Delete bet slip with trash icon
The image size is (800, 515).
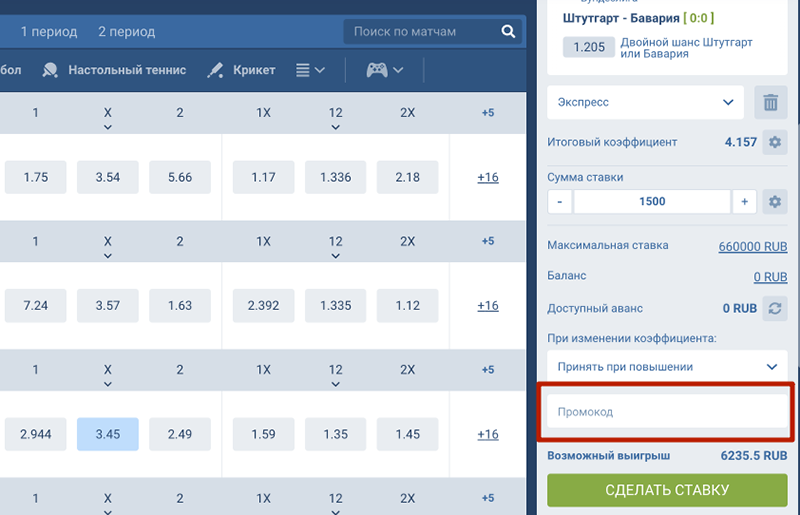[x=770, y=102]
